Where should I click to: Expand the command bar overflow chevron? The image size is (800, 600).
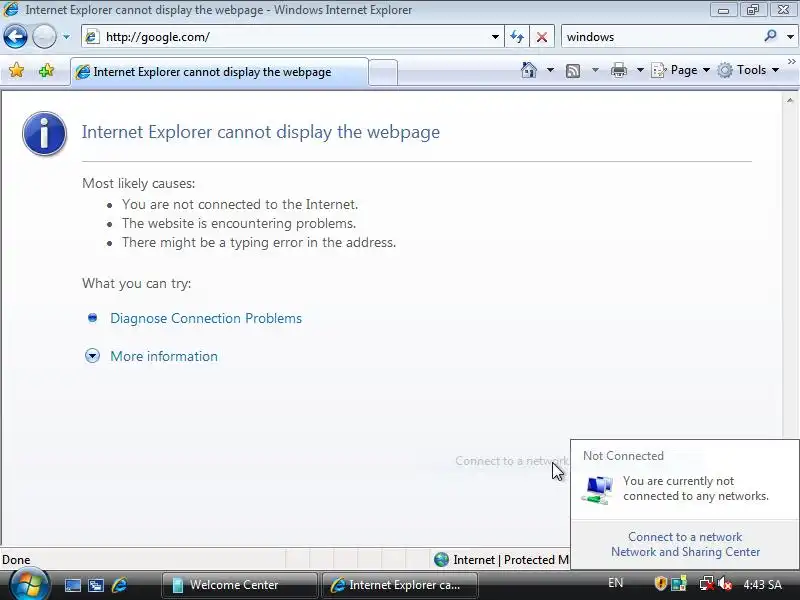click(x=791, y=61)
